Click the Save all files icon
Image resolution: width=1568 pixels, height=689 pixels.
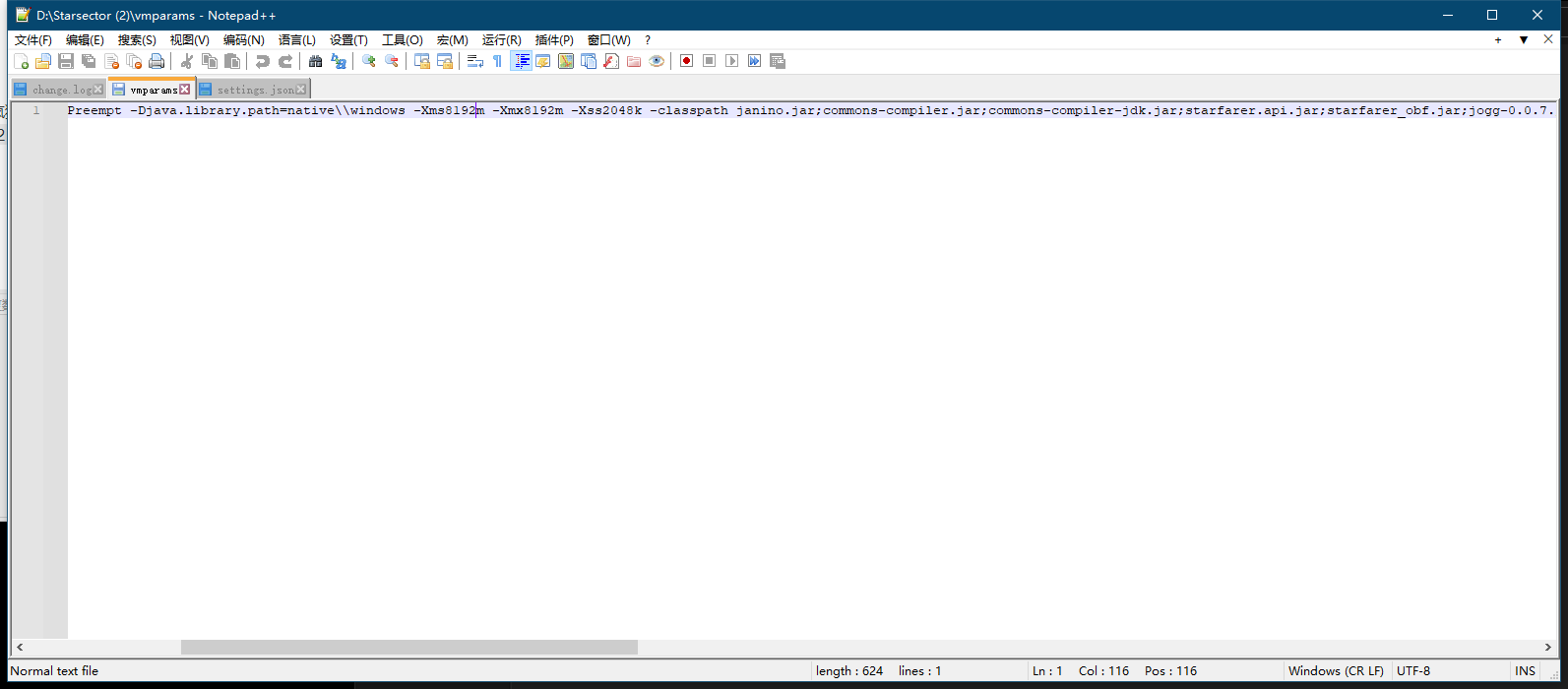89,61
